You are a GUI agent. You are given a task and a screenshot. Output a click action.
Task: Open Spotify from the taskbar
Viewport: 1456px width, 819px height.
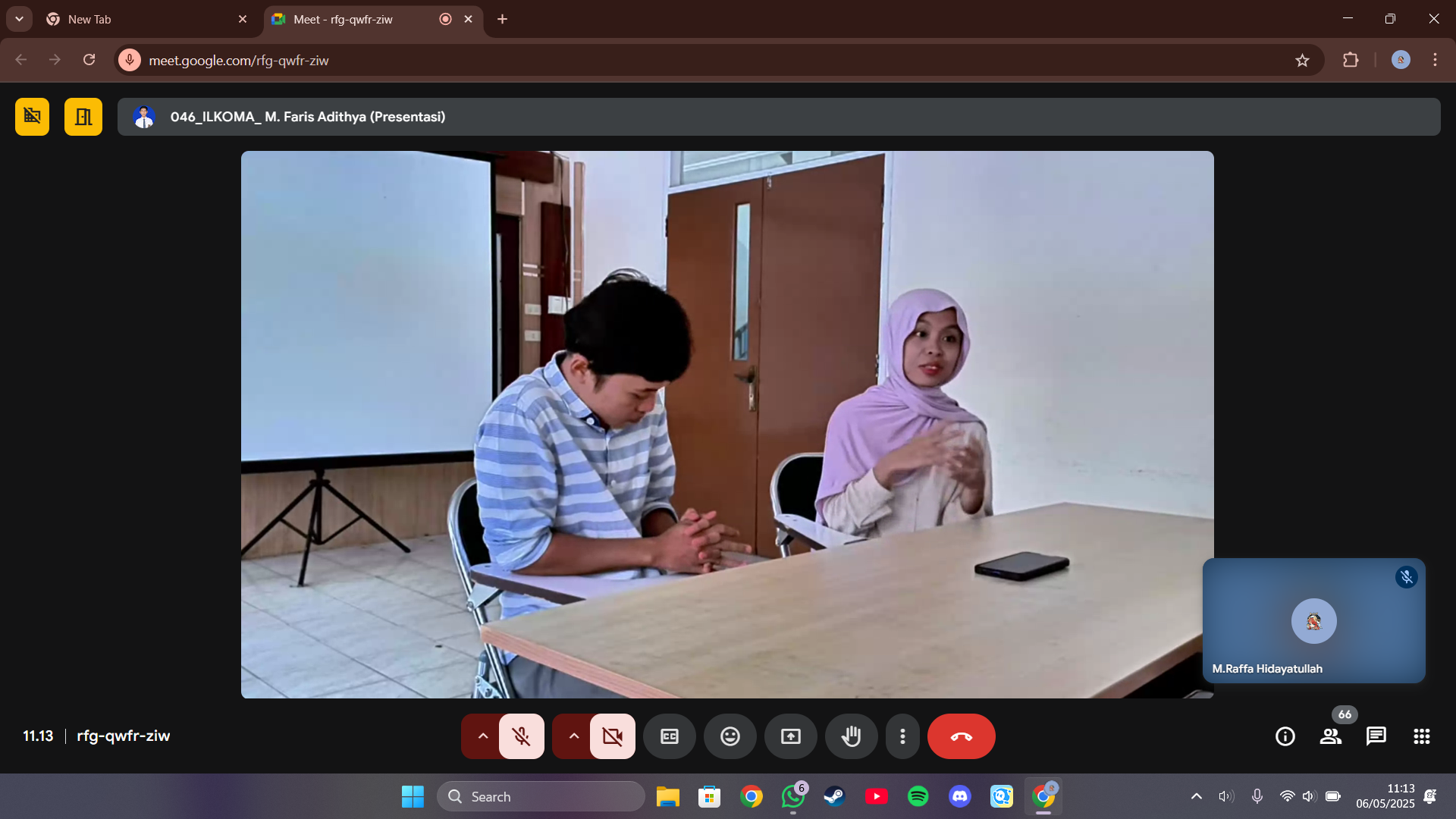[x=918, y=796]
